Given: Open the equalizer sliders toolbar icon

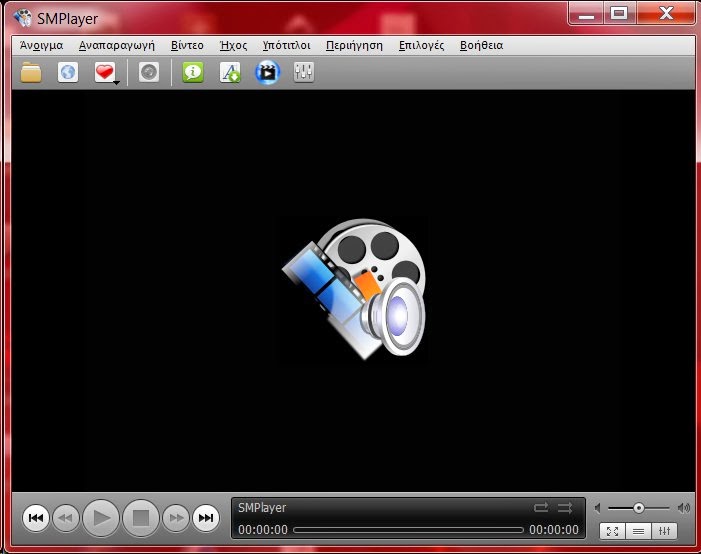Looking at the screenshot, I should [x=304, y=72].
